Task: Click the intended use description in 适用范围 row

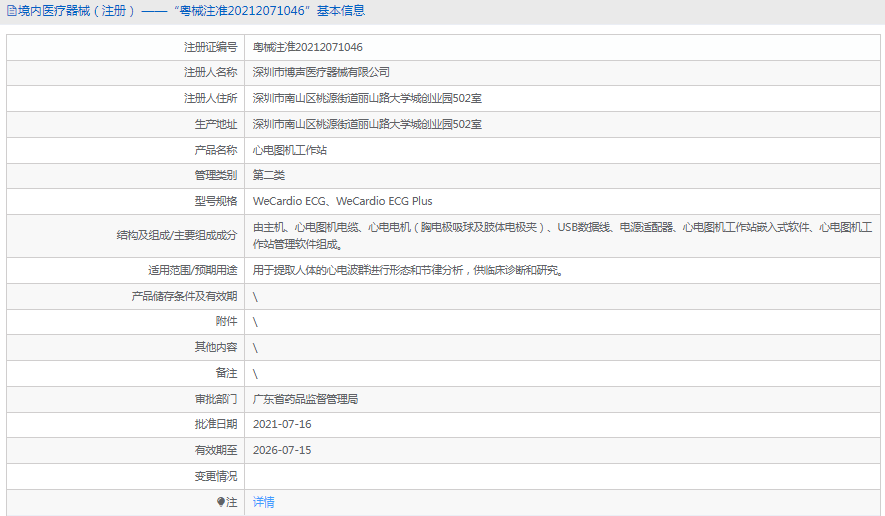Action: point(407,270)
